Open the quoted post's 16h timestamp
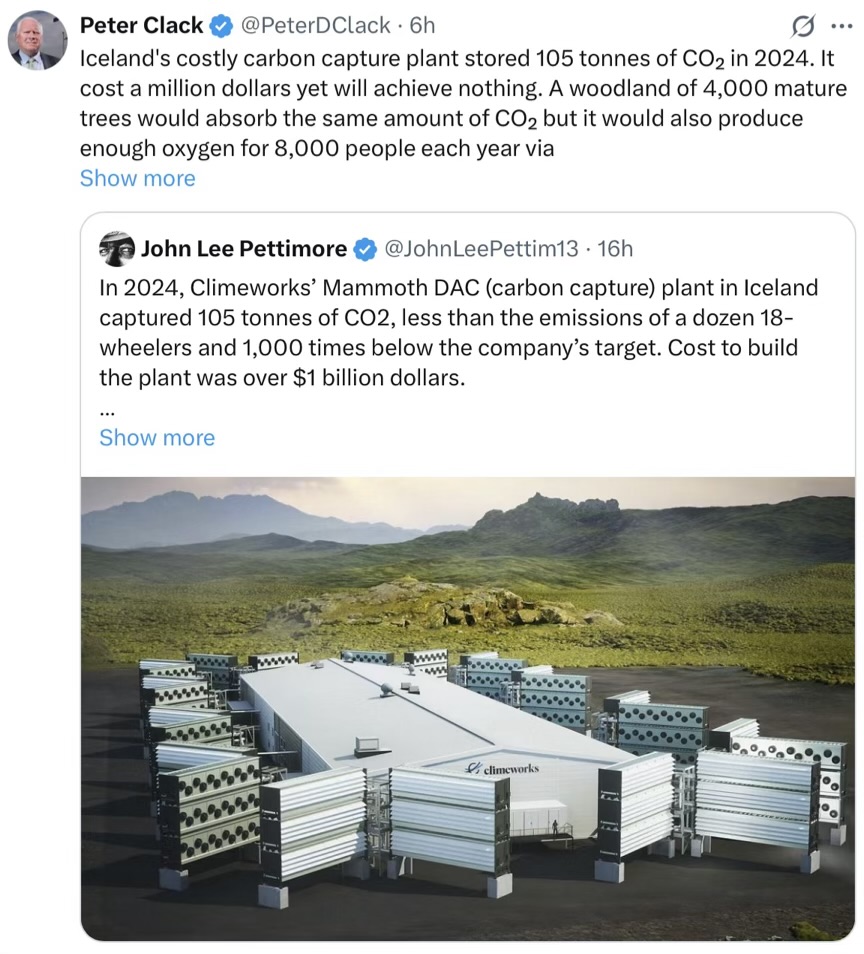The image size is (864, 954). pyautogui.click(x=615, y=249)
